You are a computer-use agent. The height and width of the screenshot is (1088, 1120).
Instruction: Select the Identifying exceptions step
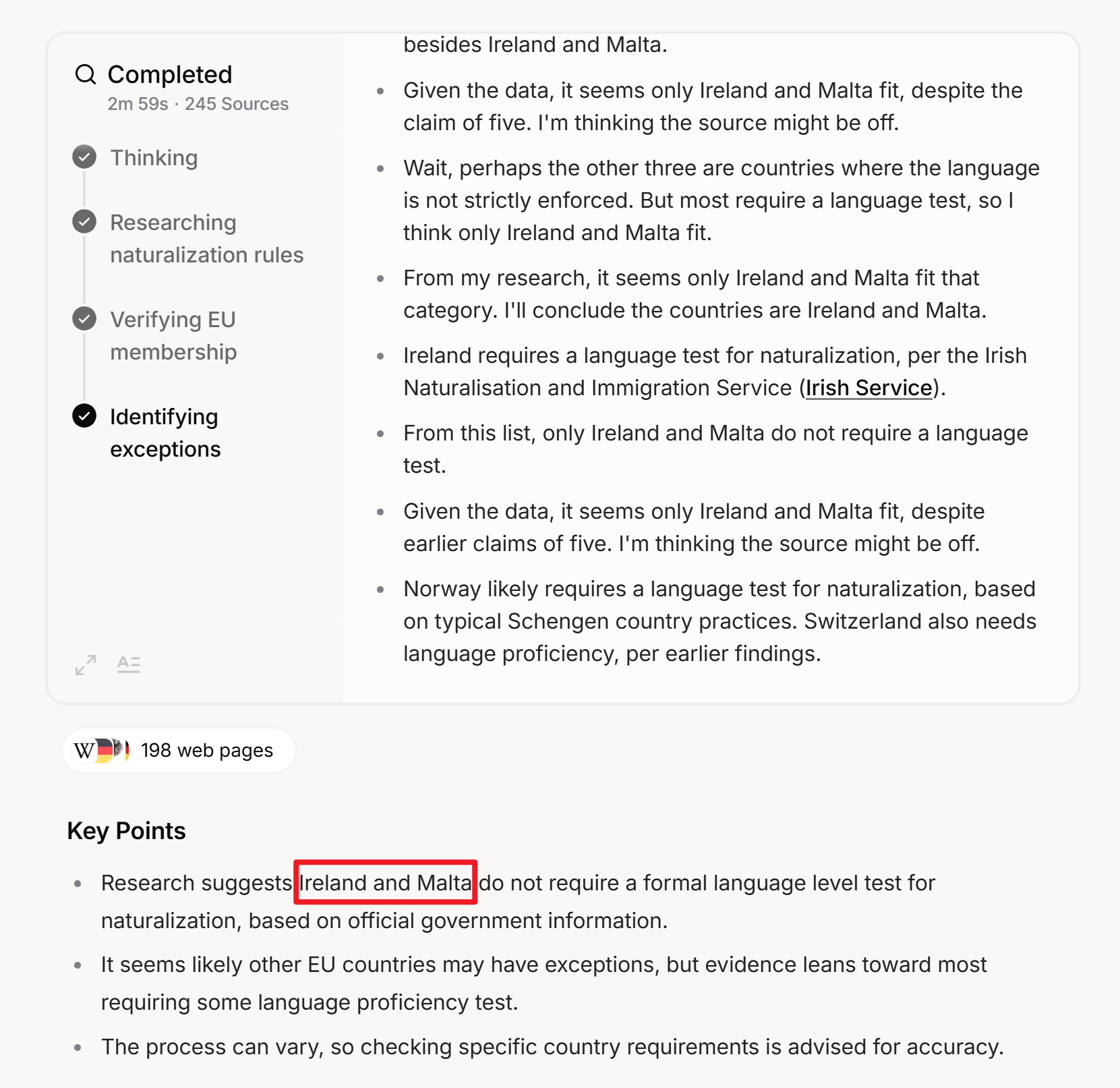click(165, 433)
